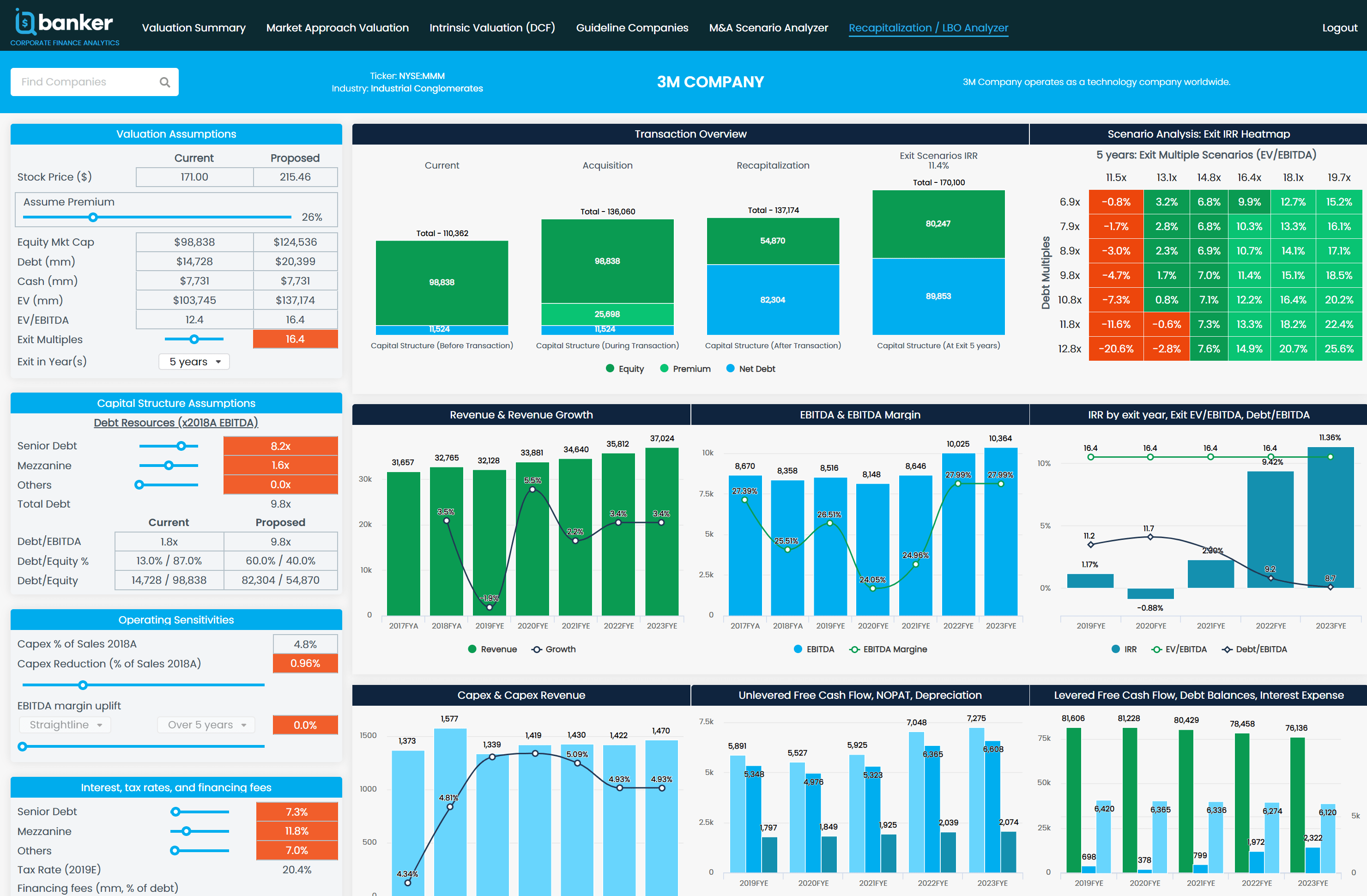Open the Straightline method dropdown
1367x896 pixels.
click(x=65, y=725)
